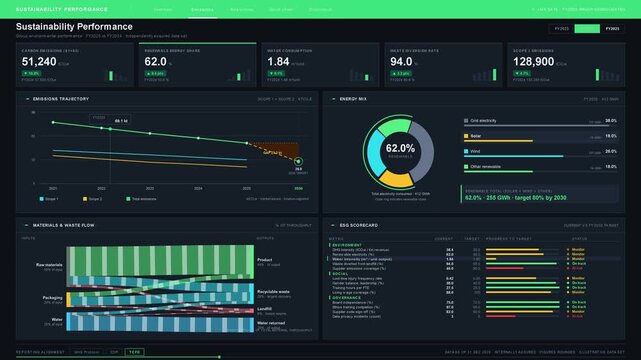Collapse the Energy Mix panel
Image resolution: width=641 pixels, height=360 pixels.
click(334, 99)
